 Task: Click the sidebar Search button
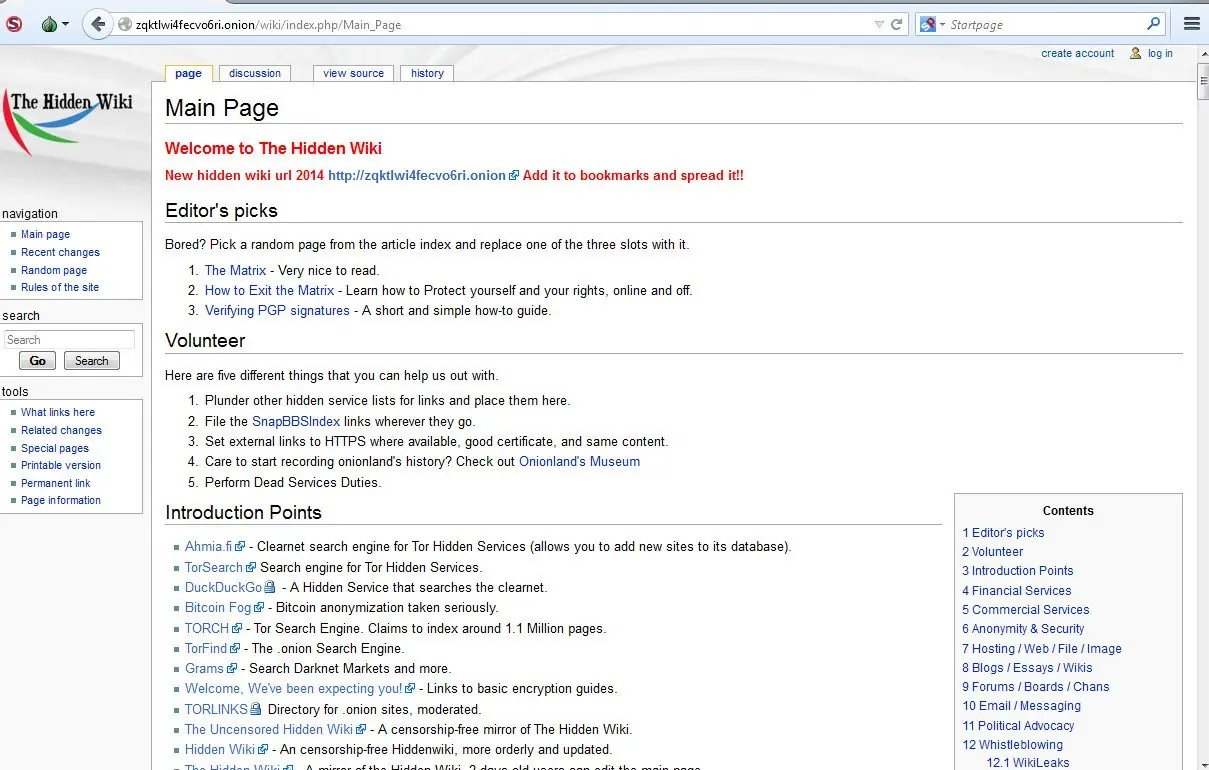point(92,361)
